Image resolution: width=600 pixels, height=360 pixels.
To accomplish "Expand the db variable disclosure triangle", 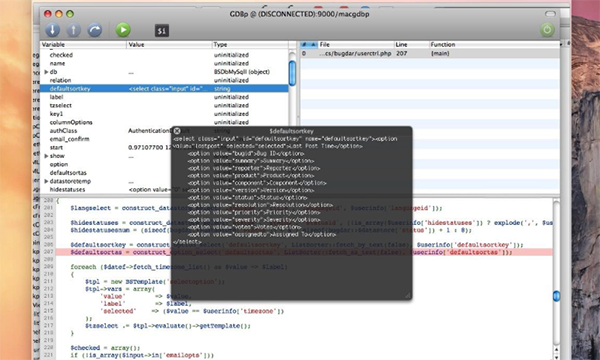I will tap(46, 72).
